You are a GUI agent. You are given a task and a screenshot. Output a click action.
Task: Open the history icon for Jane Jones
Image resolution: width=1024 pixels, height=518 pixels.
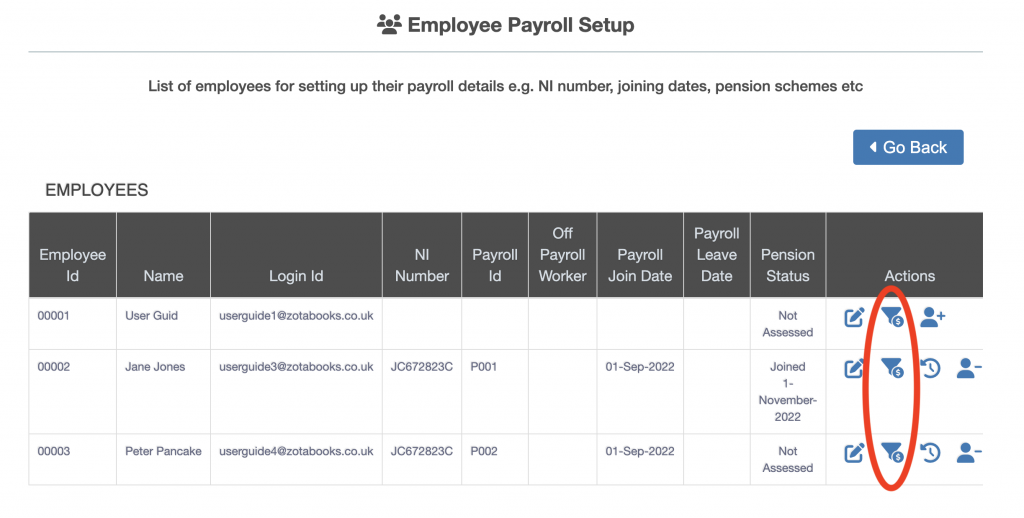[930, 369]
